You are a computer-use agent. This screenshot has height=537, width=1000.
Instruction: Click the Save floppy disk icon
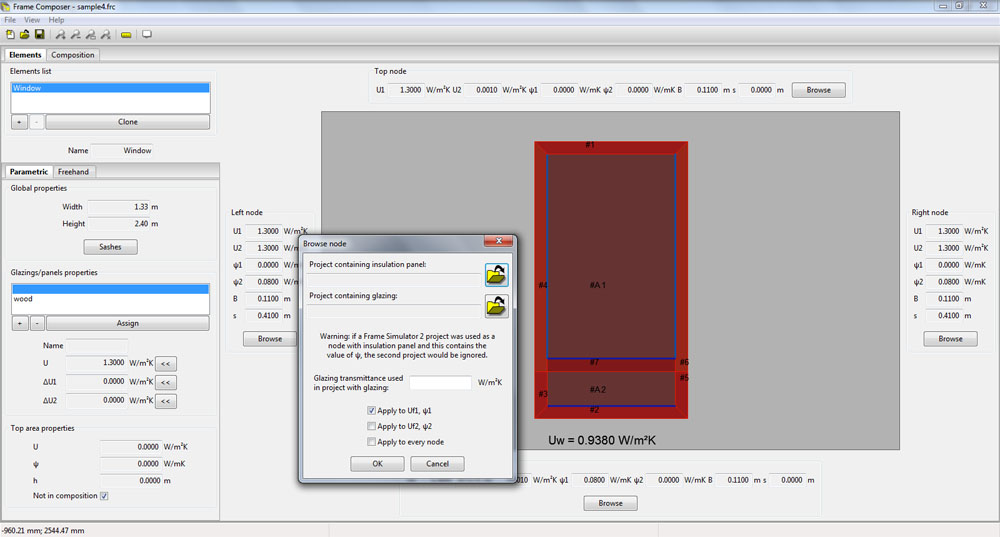click(40, 34)
